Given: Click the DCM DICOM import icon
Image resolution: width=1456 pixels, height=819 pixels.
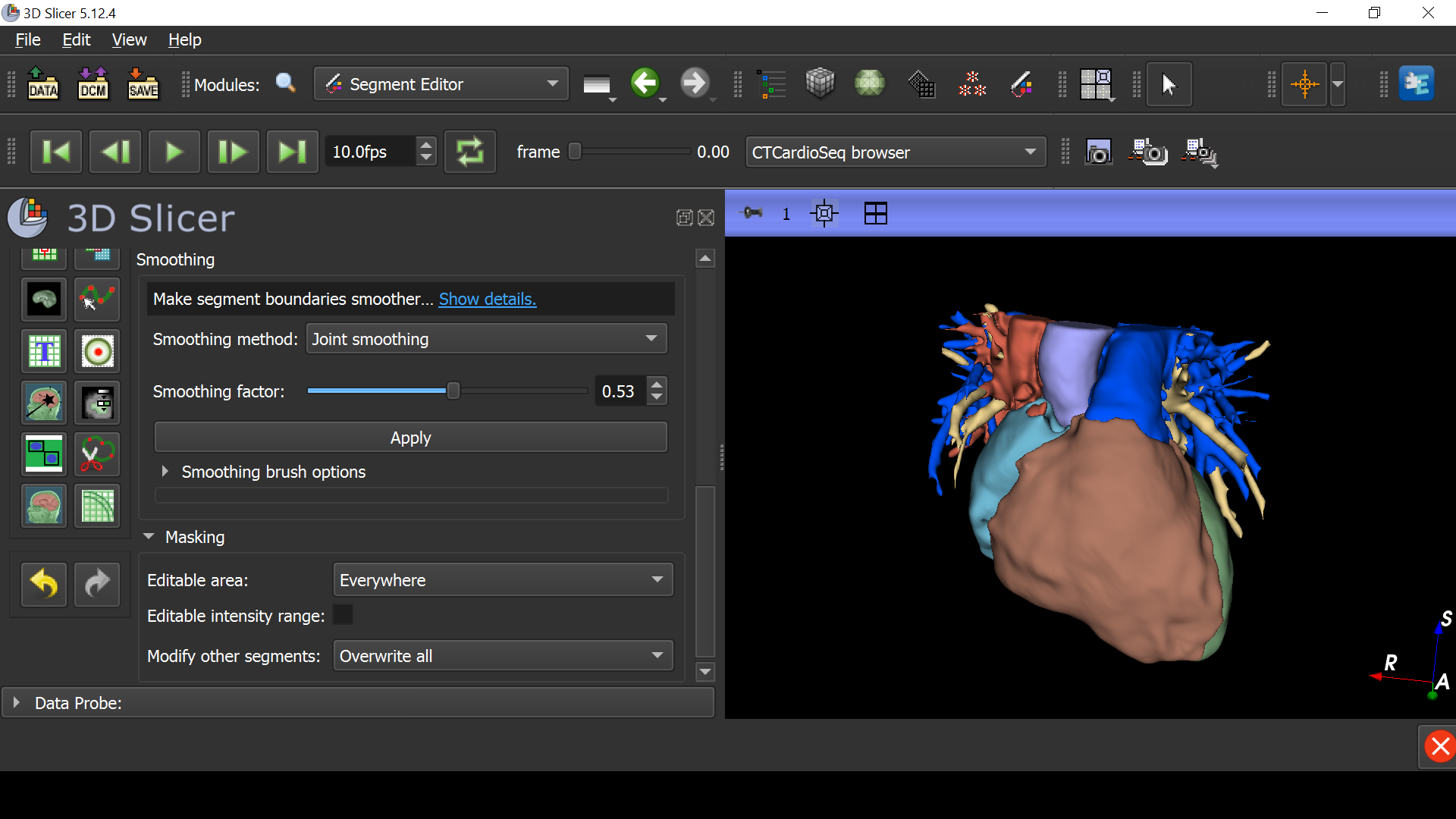Looking at the screenshot, I should coord(93,84).
